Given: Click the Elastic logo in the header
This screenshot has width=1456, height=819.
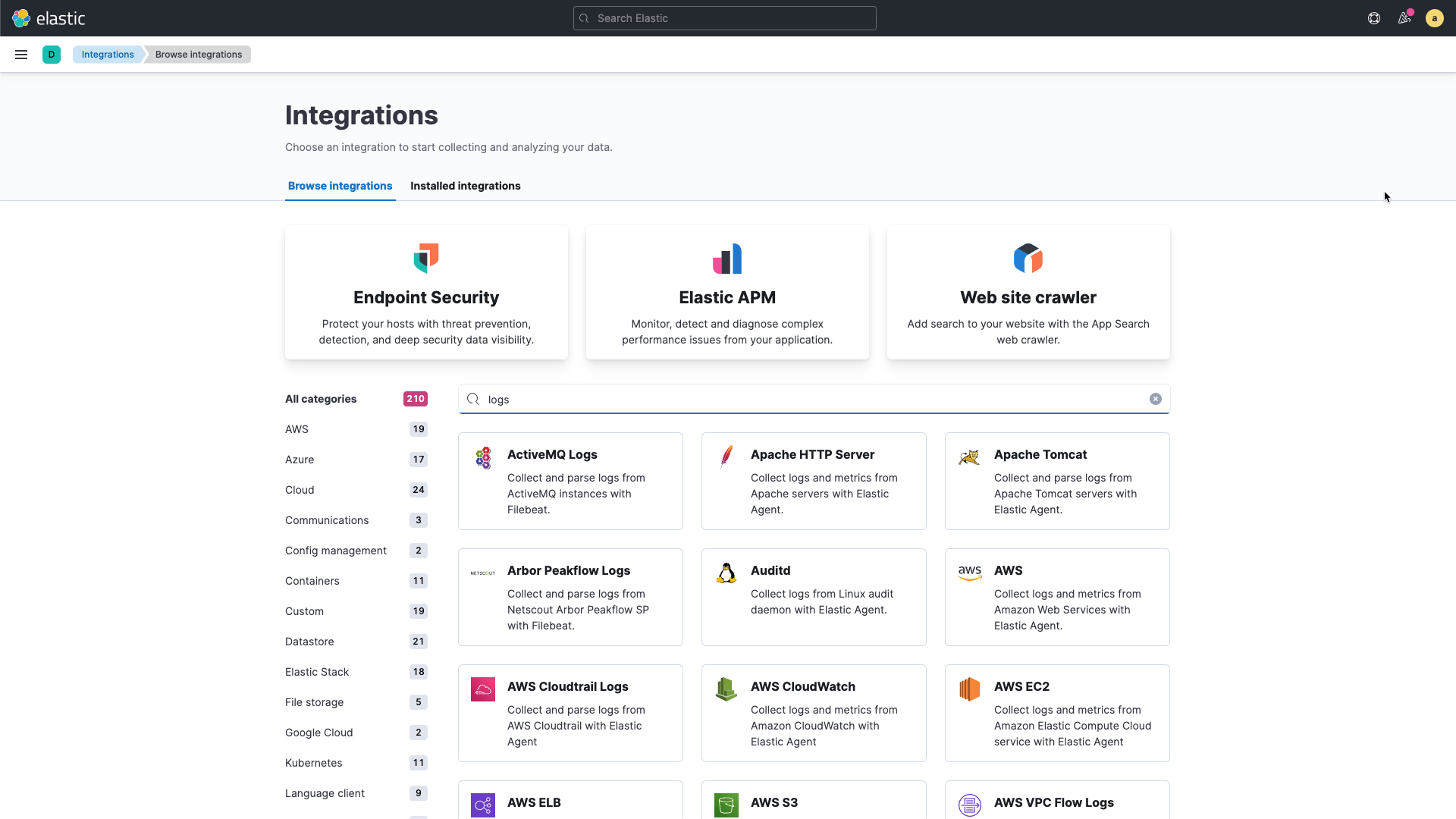Looking at the screenshot, I should [49, 18].
